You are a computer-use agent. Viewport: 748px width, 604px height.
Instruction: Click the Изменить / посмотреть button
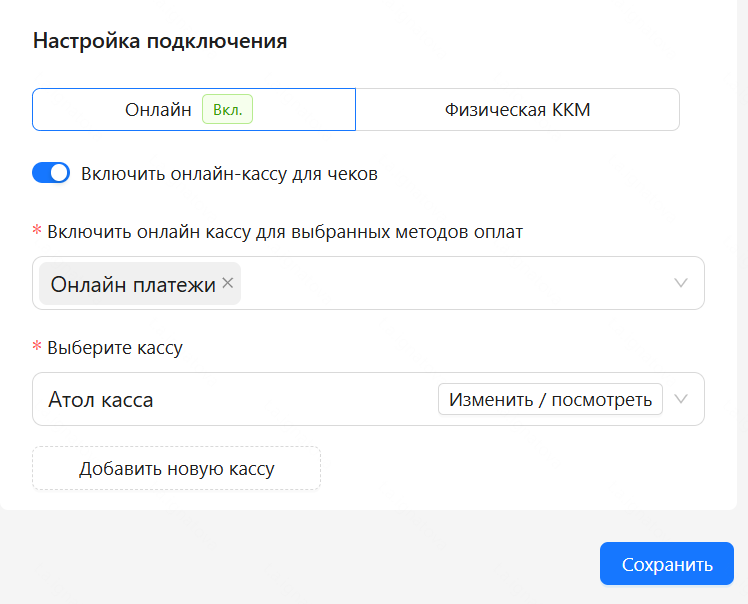point(550,399)
